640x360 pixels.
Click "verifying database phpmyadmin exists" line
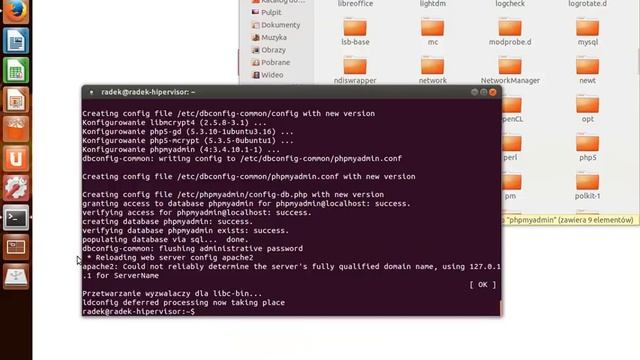[185, 231]
